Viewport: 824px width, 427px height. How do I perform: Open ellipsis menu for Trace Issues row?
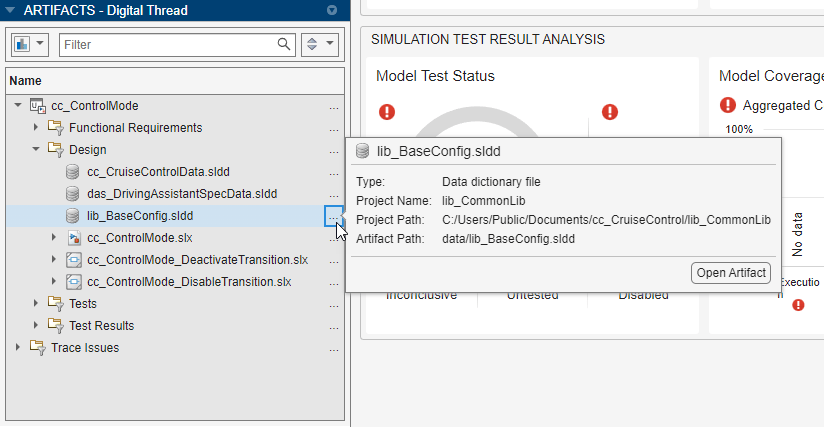pyautogui.click(x=334, y=349)
